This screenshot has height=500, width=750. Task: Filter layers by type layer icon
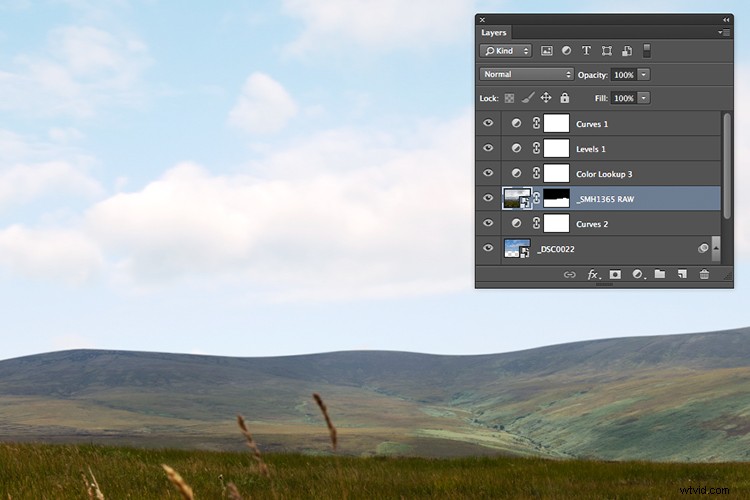(x=586, y=51)
